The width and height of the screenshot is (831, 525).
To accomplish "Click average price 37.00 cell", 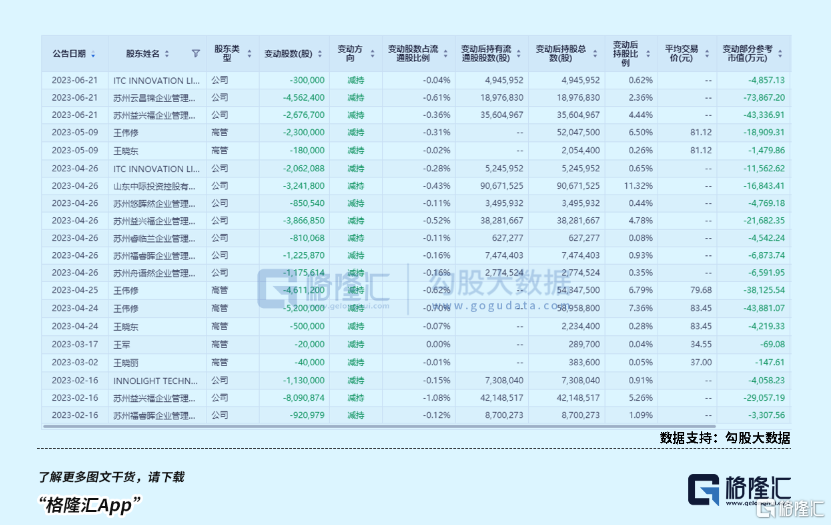I will 701,362.
